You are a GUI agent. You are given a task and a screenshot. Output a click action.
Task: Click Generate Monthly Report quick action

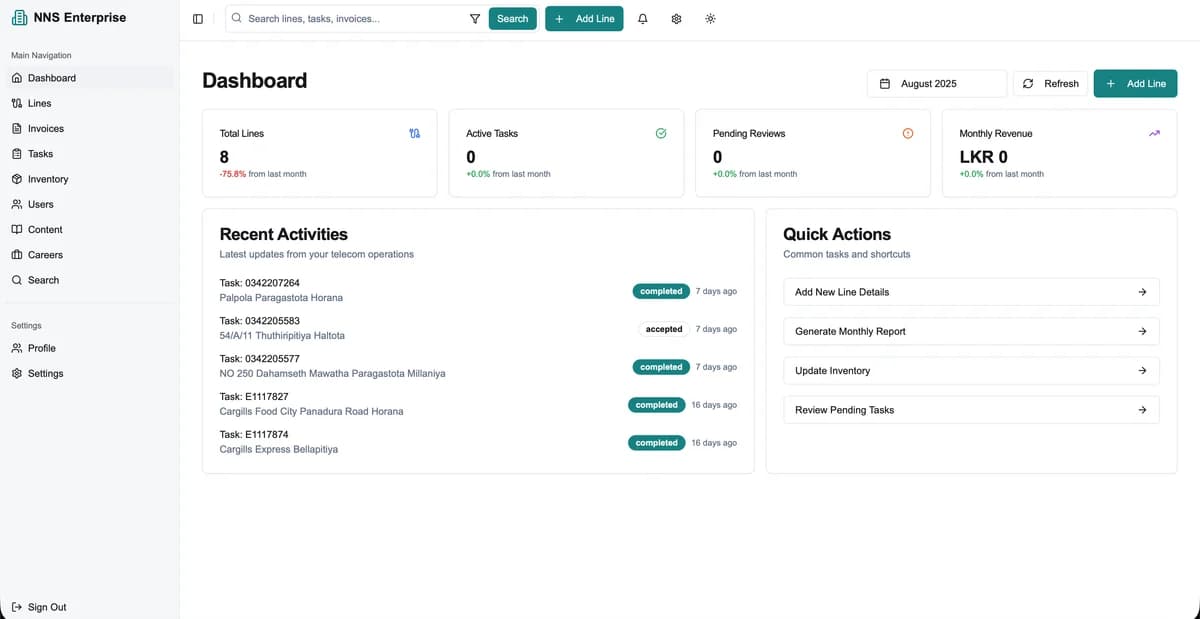pos(971,331)
